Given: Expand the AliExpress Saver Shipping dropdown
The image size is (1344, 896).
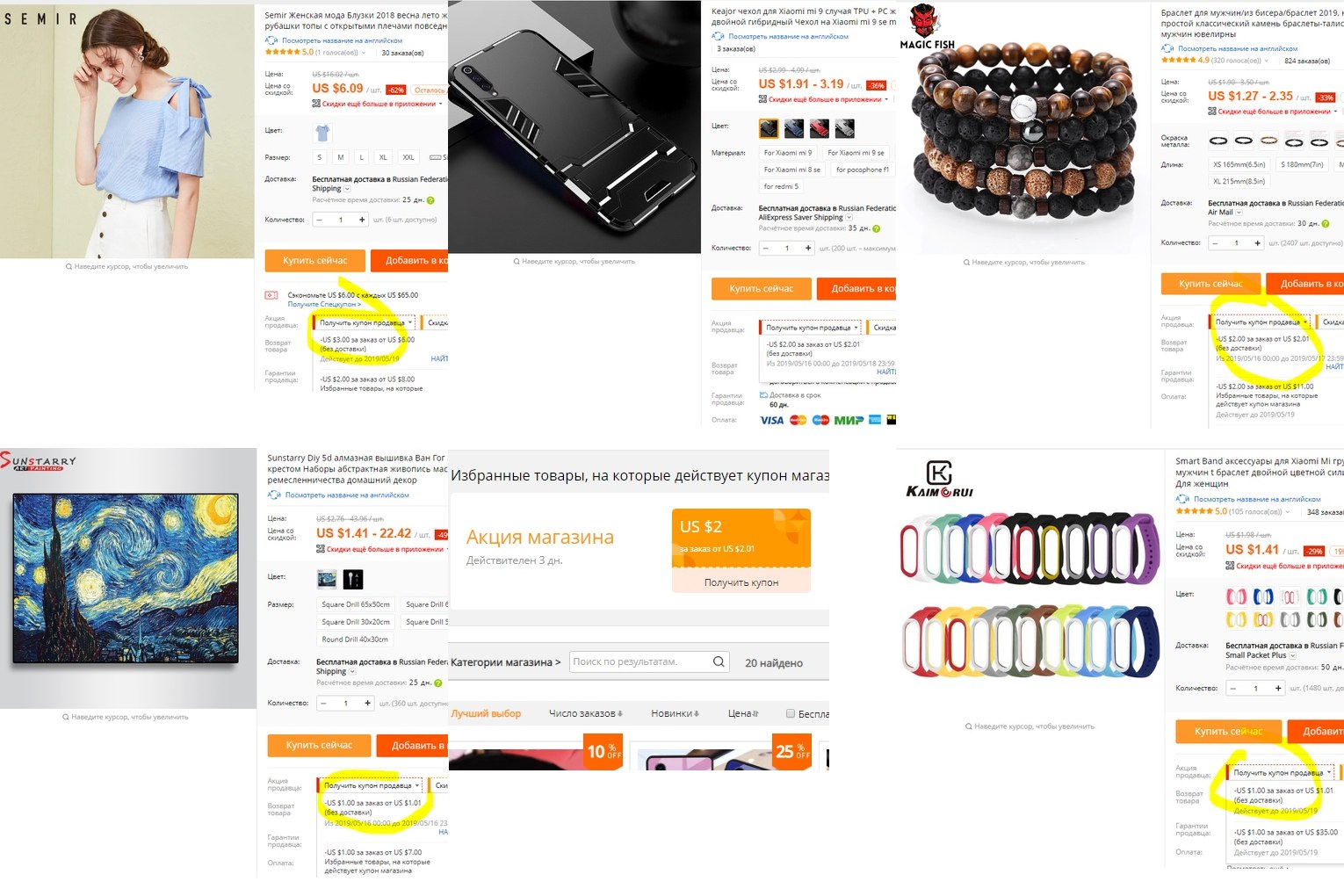Looking at the screenshot, I should [849, 217].
